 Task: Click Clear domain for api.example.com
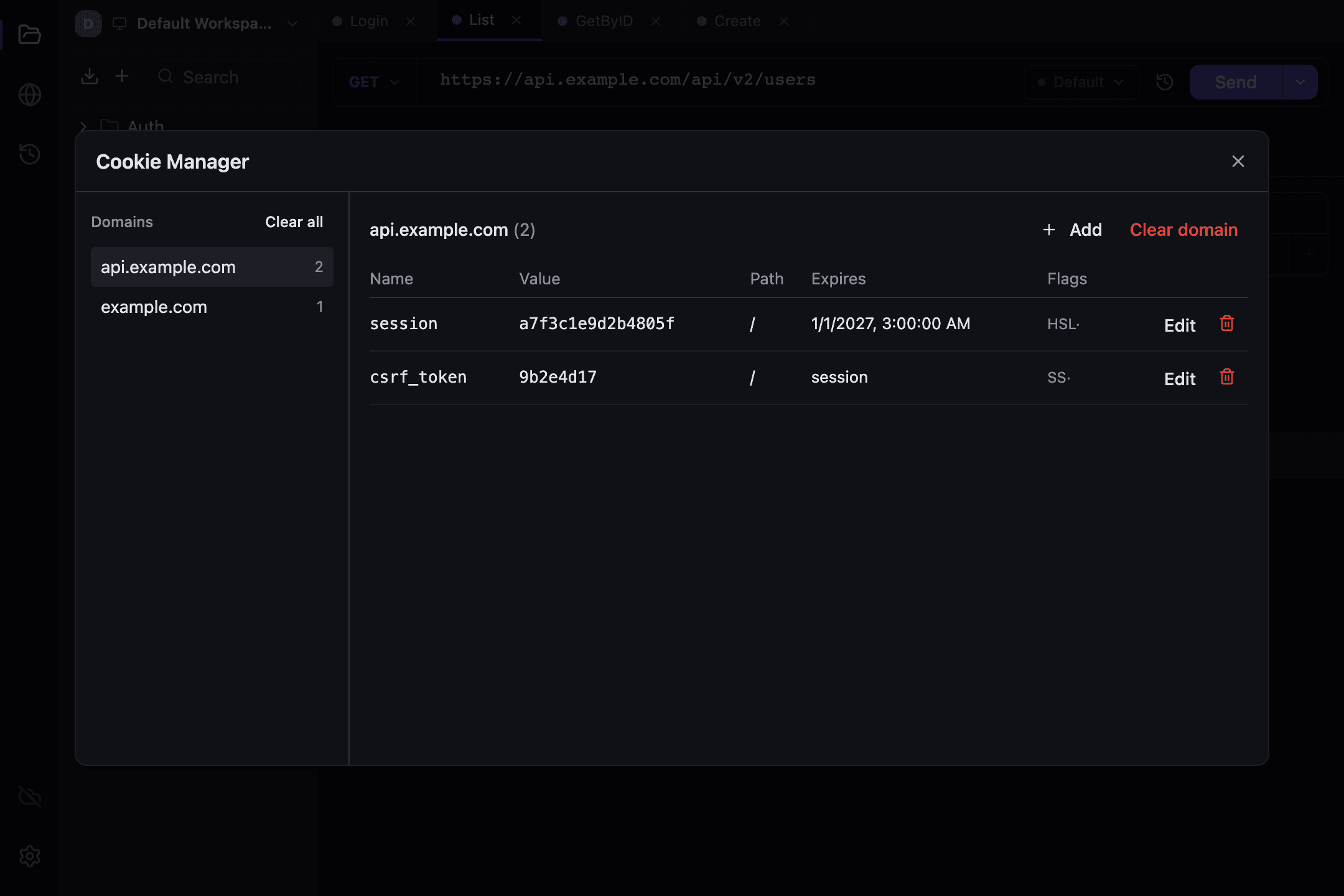pos(1183,230)
